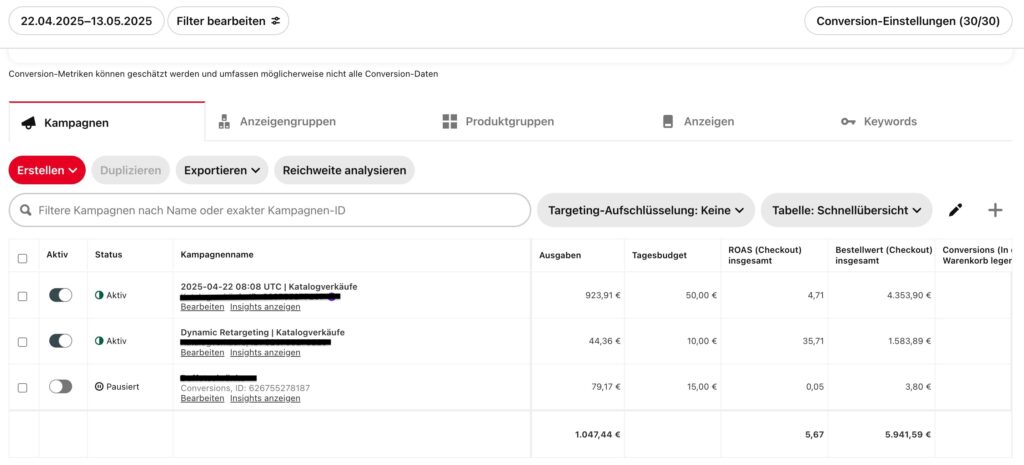1024x465 pixels.
Task: Click active status icon of Dynamic Retargeting
Action: point(99,341)
